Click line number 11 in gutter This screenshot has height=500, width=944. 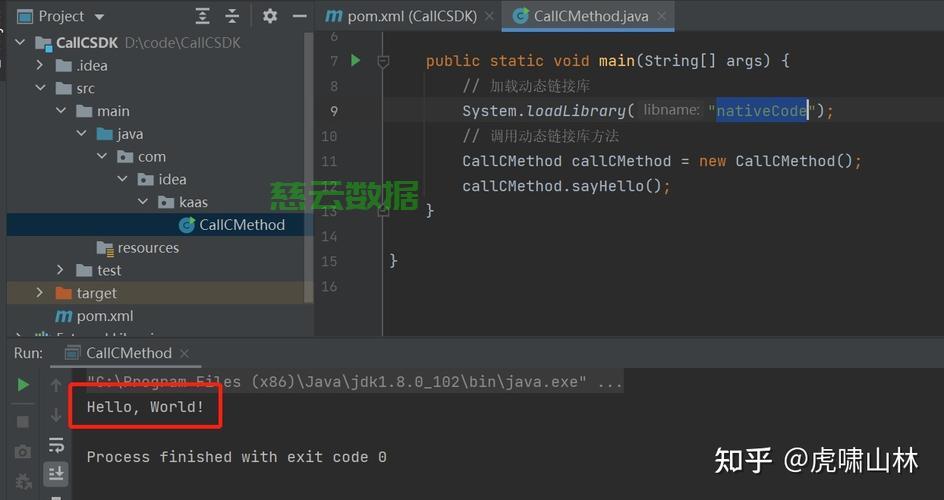click(x=329, y=161)
